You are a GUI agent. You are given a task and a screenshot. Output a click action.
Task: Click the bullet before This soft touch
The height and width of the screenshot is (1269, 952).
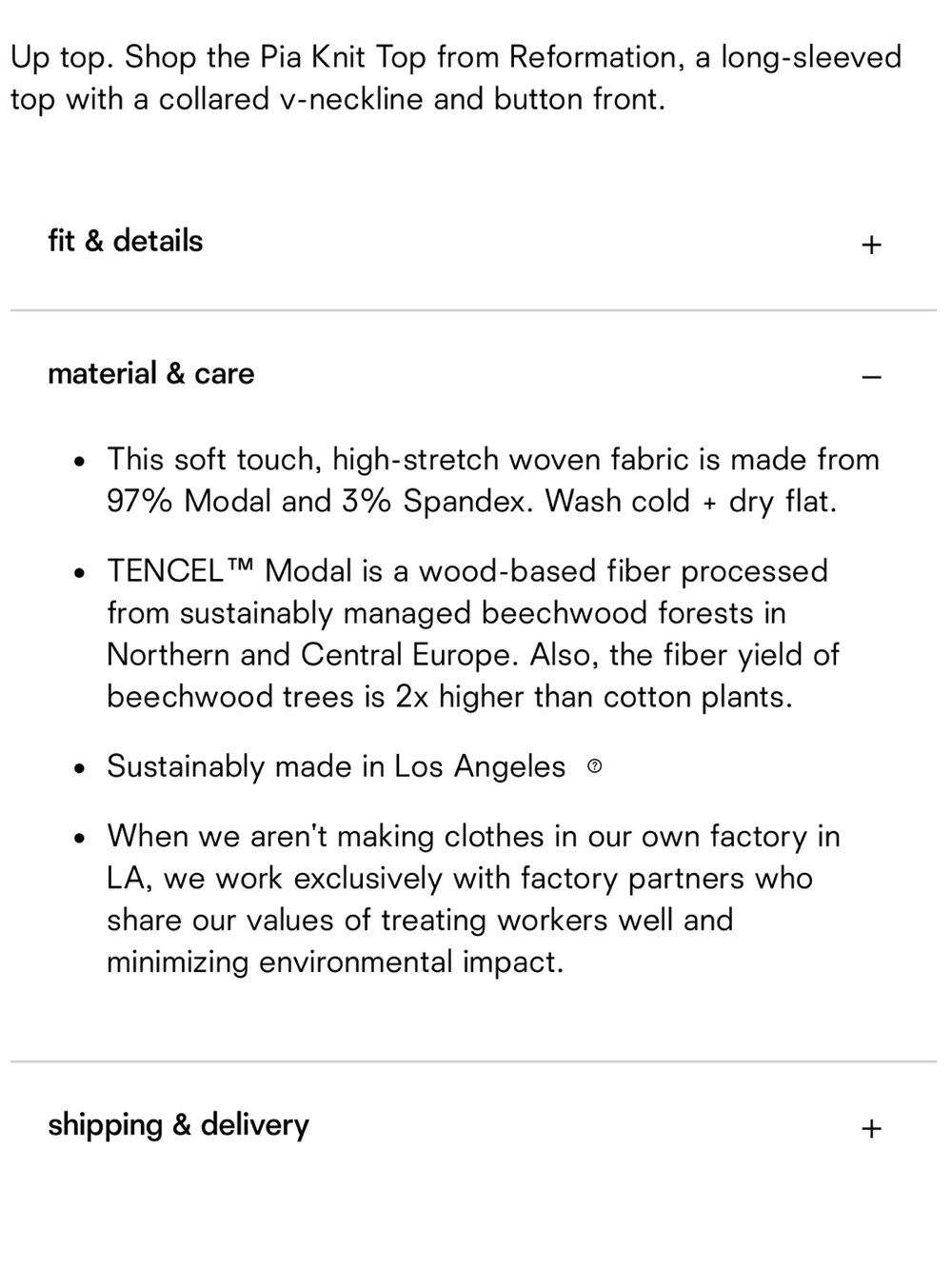pos(82,461)
